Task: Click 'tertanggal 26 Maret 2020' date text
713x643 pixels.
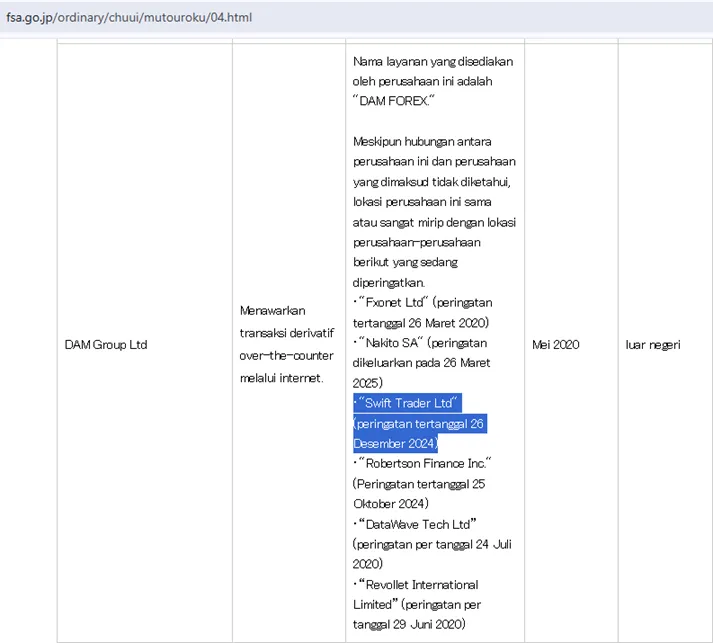Action: coord(421,323)
